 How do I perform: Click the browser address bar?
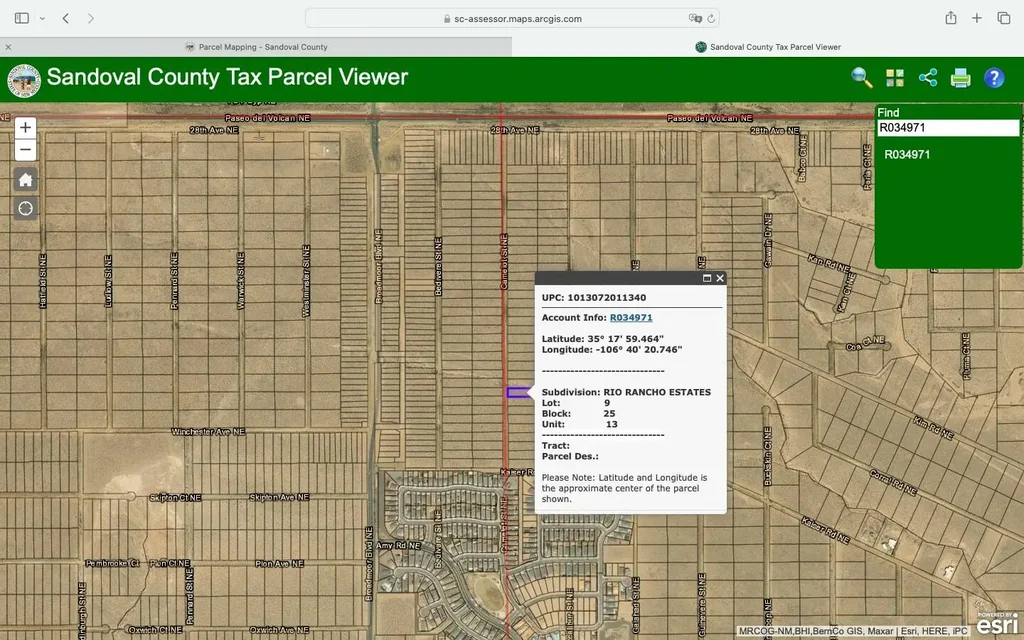pos(512,18)
